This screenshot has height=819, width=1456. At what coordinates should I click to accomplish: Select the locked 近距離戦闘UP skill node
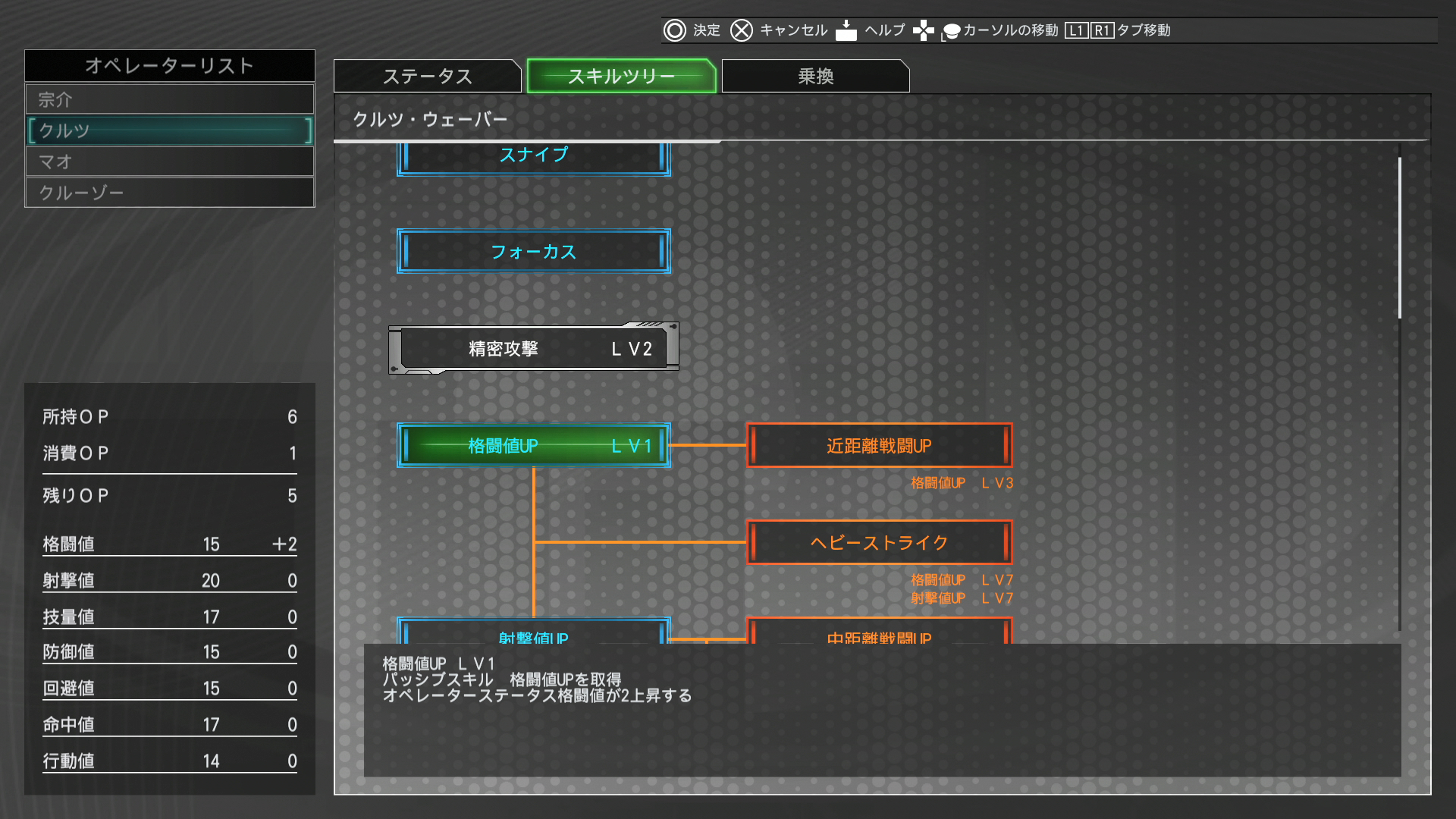click(x=879, y=446)
